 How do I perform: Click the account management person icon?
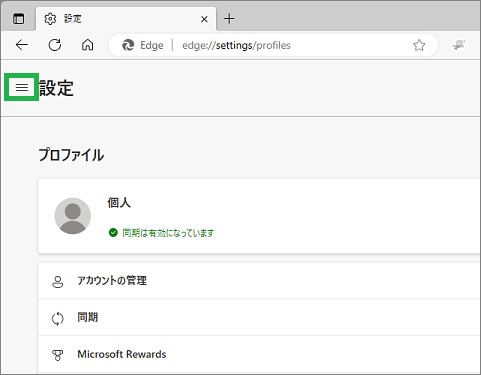pos(58,282)
